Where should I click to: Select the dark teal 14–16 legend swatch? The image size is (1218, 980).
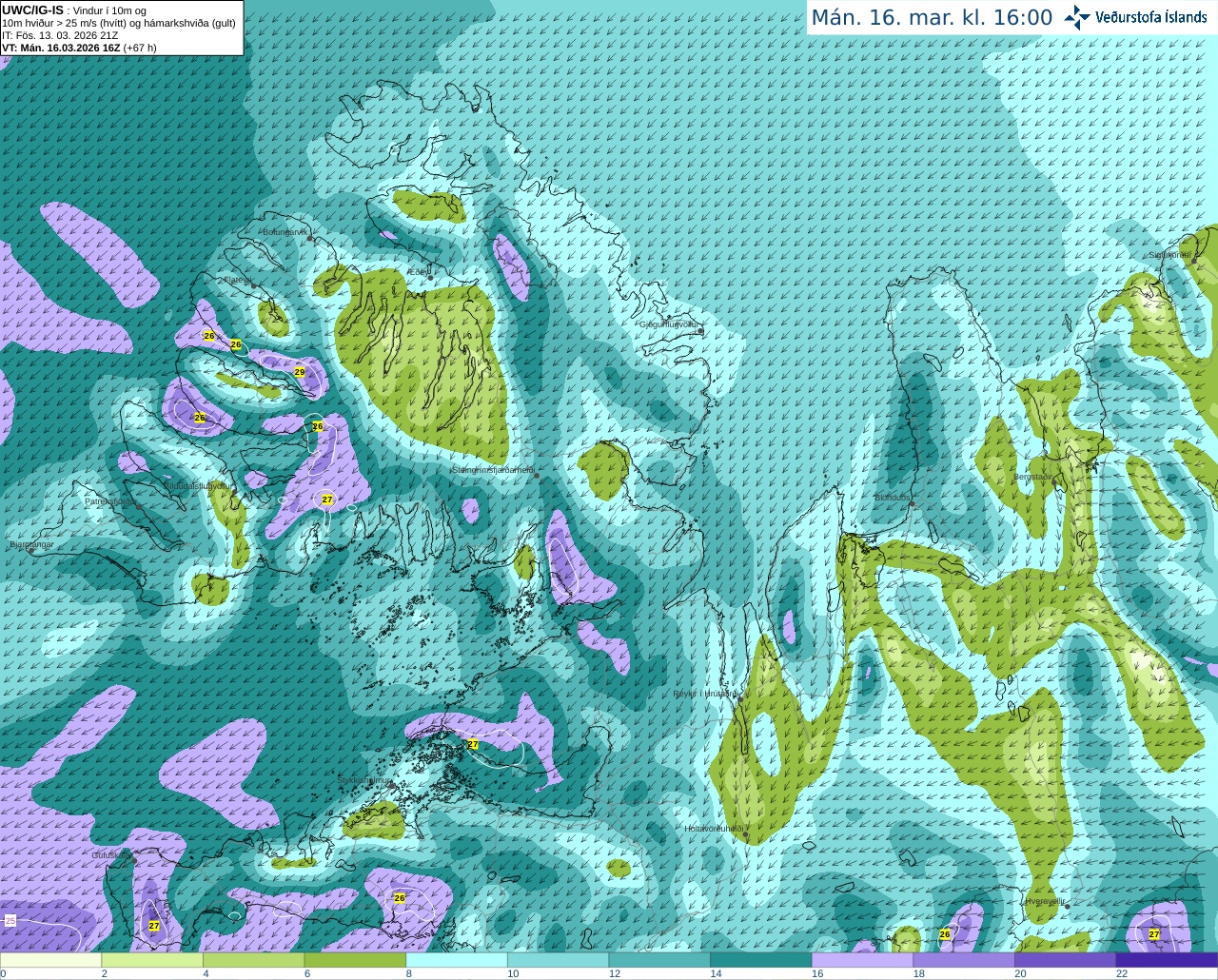[761, 960]
